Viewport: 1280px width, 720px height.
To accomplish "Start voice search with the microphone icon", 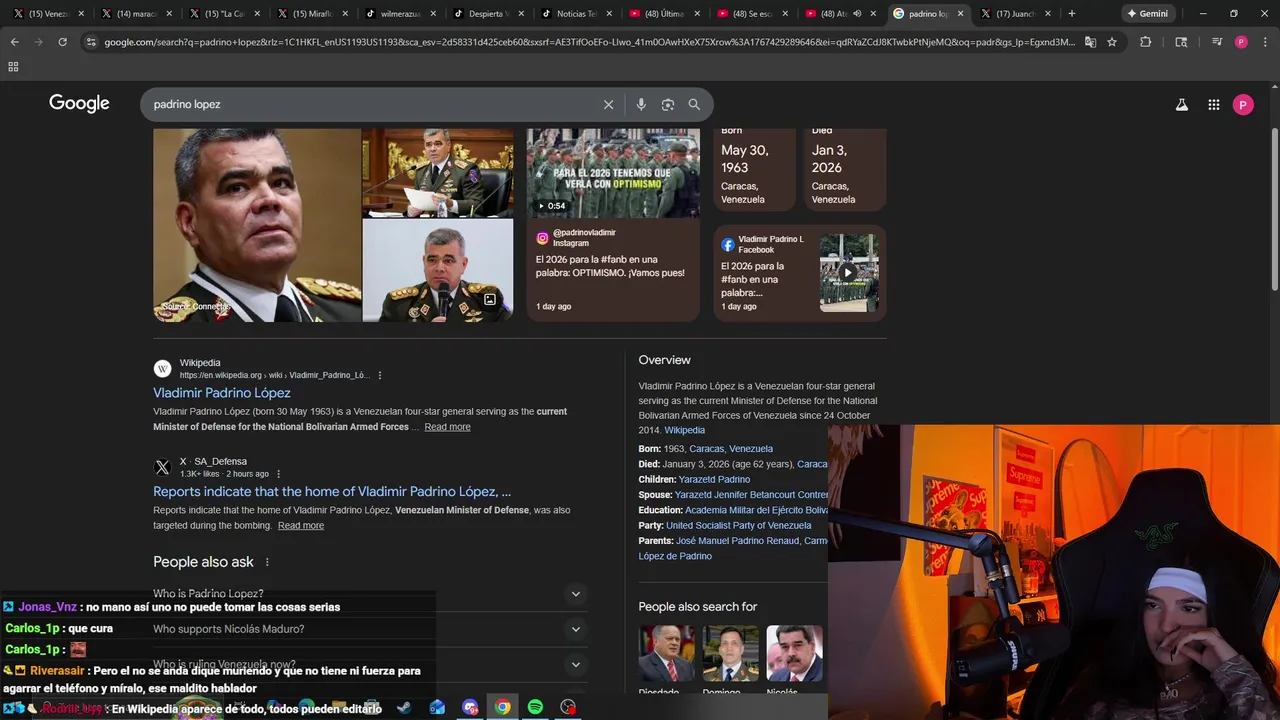I will click(641, 104).
